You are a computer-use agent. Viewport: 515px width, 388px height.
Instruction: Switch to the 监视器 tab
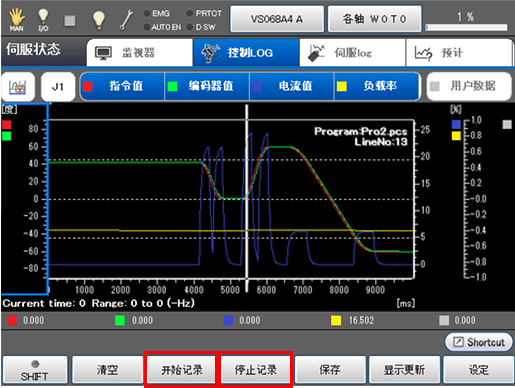140,53
